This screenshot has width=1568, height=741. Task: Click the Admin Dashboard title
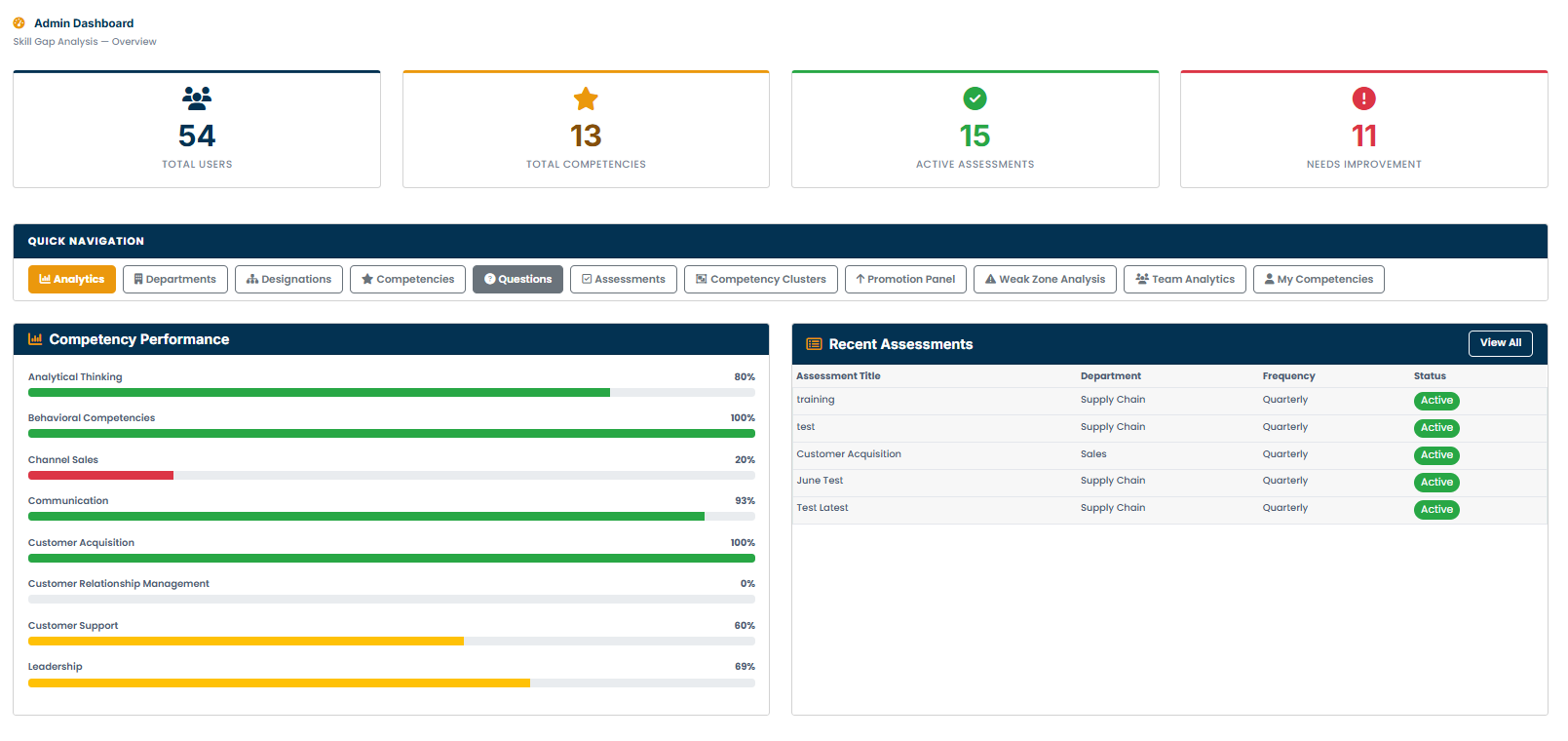coord(84,23)
